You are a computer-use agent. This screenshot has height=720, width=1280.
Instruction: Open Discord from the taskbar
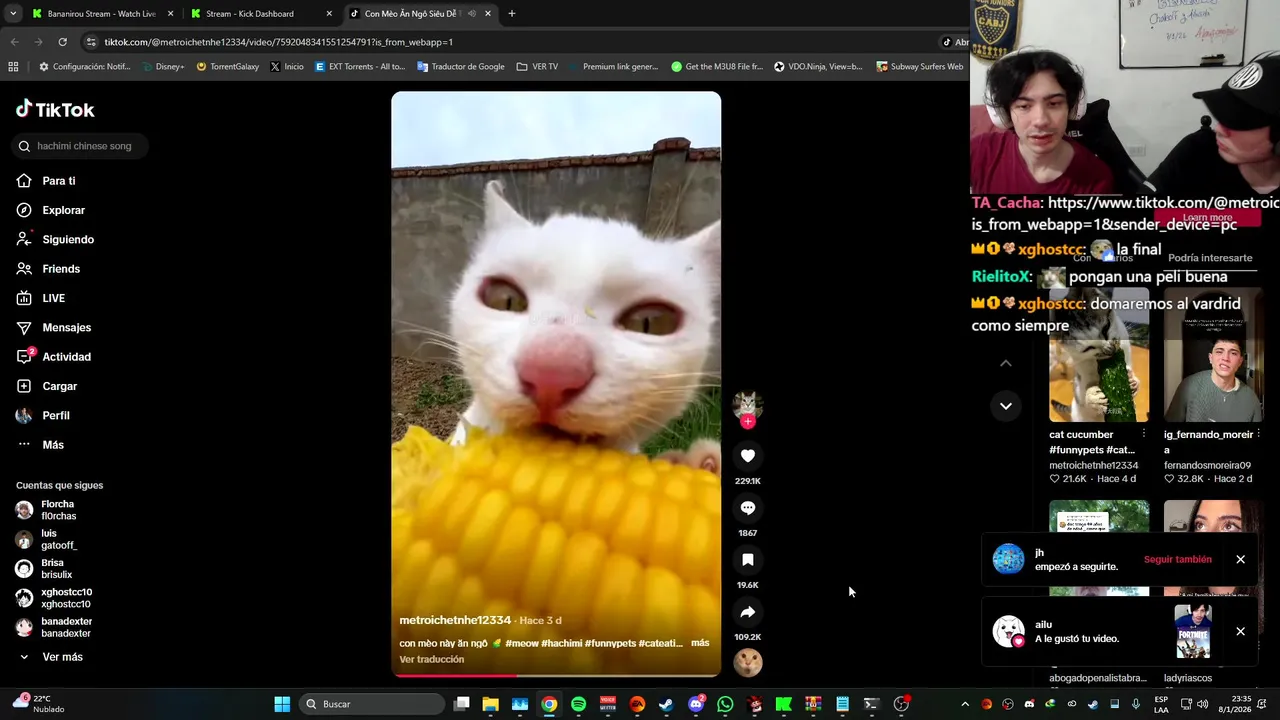point(696,704)
